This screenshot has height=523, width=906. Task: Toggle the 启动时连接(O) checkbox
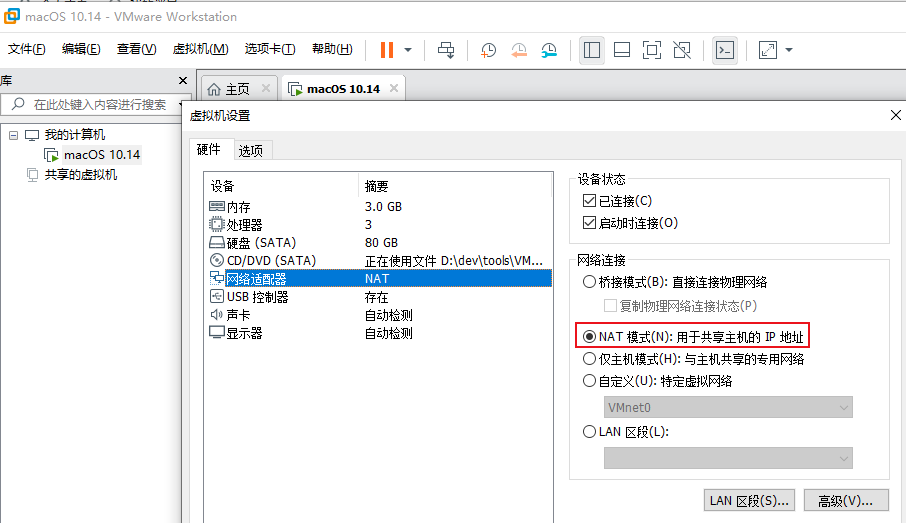[589, 222]
